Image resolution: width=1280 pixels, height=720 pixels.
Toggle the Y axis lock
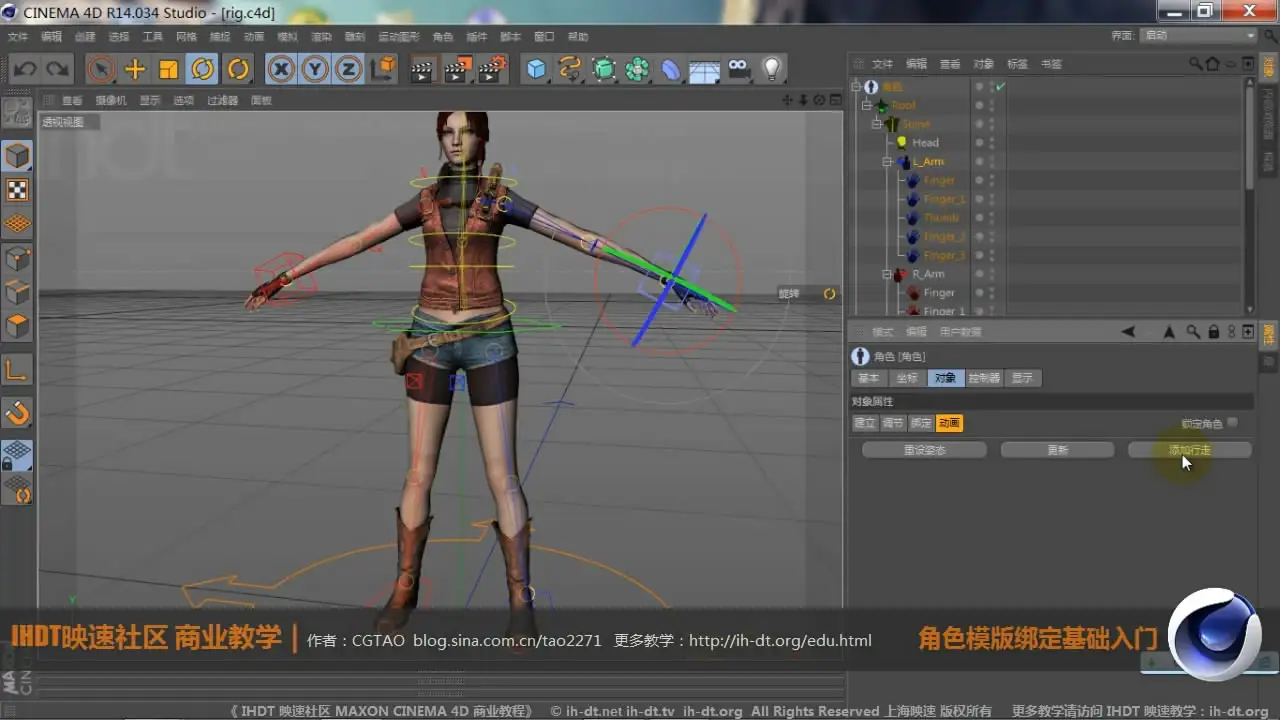pyautogui.click(x=315, y=69)
